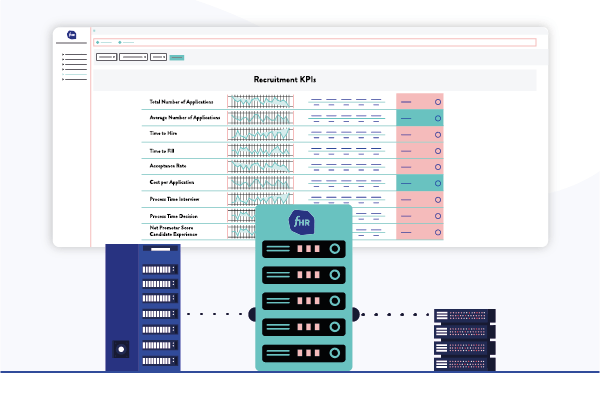Click the 'Net Promoter Score Candidate Experience' label
The image size is (601, 400).
(173, 231)
